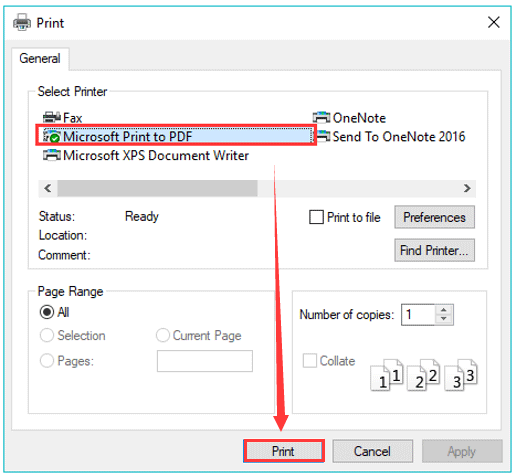Screen dimensions: 515x474
Task: Select the Microsoft Print to PDF icon
Action: click(x=52, y=136)
